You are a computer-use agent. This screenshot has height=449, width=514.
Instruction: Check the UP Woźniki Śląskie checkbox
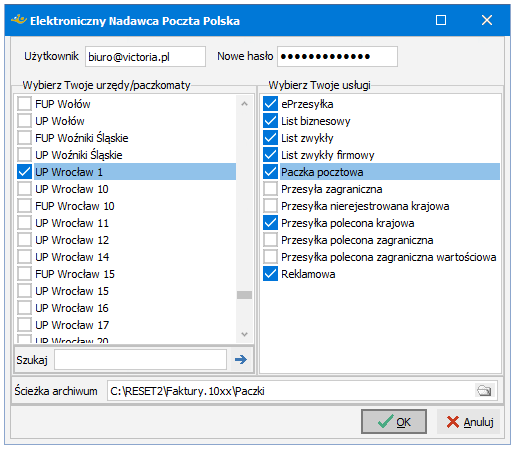pyautogui.click(x=24, y=155)
